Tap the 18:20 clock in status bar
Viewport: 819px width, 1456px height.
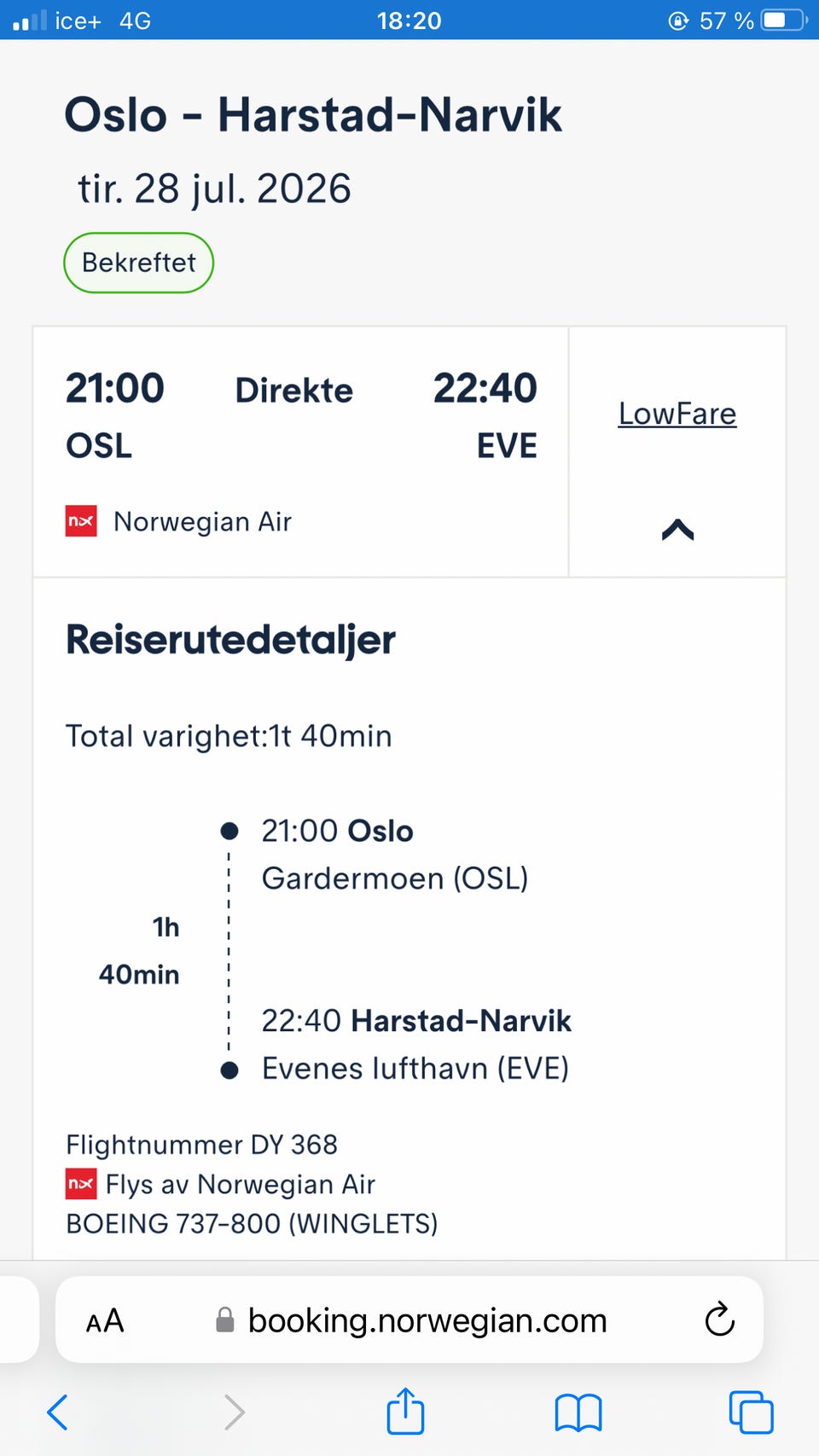coord(409,20)
